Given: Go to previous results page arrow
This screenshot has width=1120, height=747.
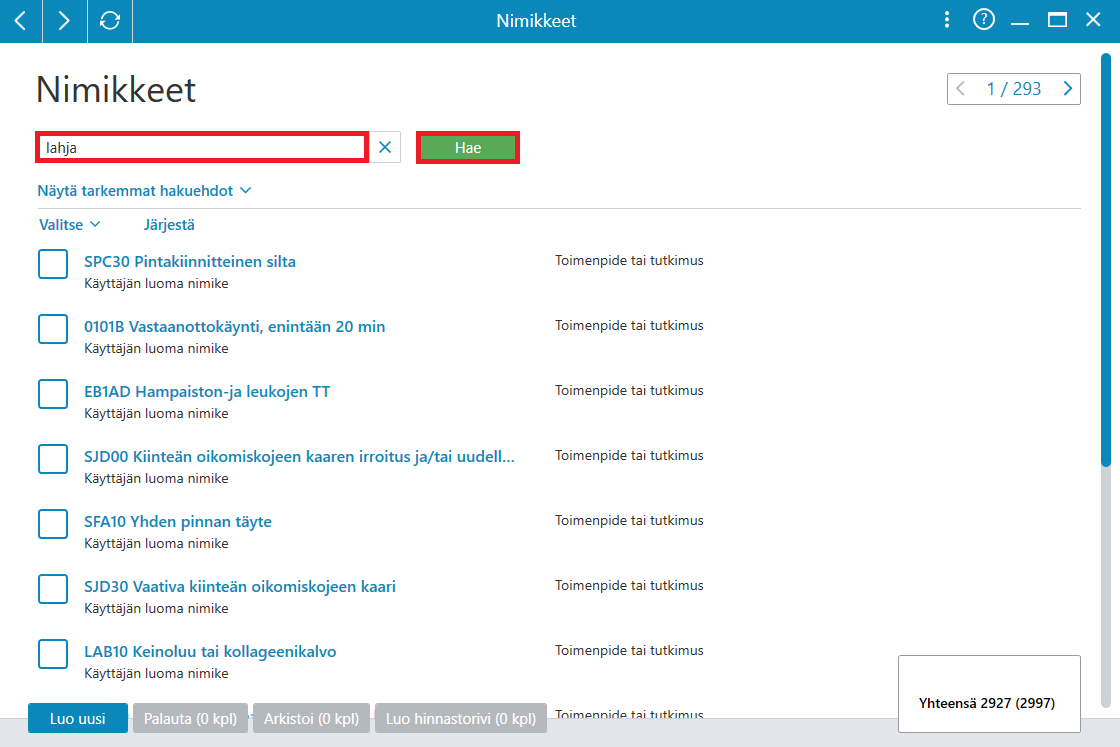Looking at the screenshot, I should [x=961, y=89].
